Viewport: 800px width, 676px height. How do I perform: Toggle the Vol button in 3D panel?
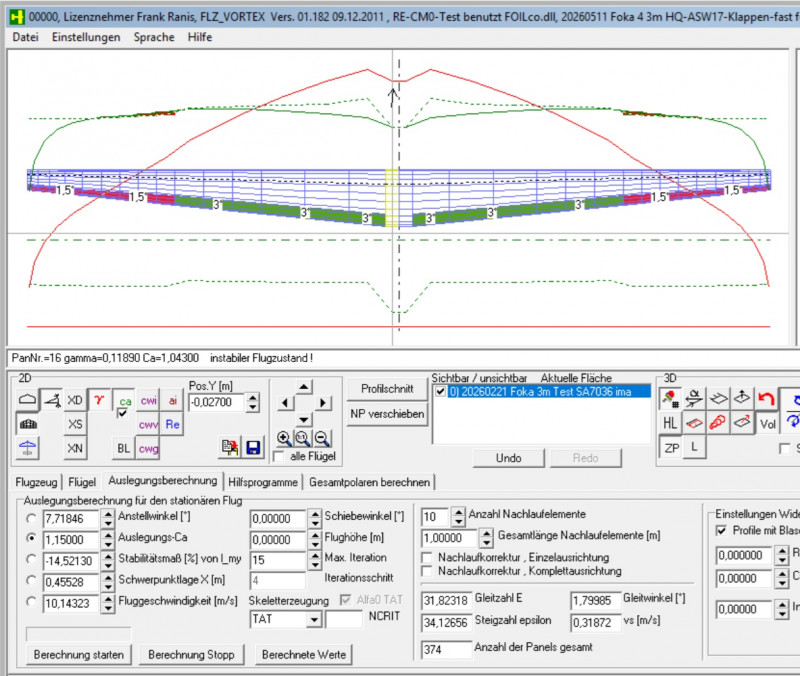click(767, 423)
